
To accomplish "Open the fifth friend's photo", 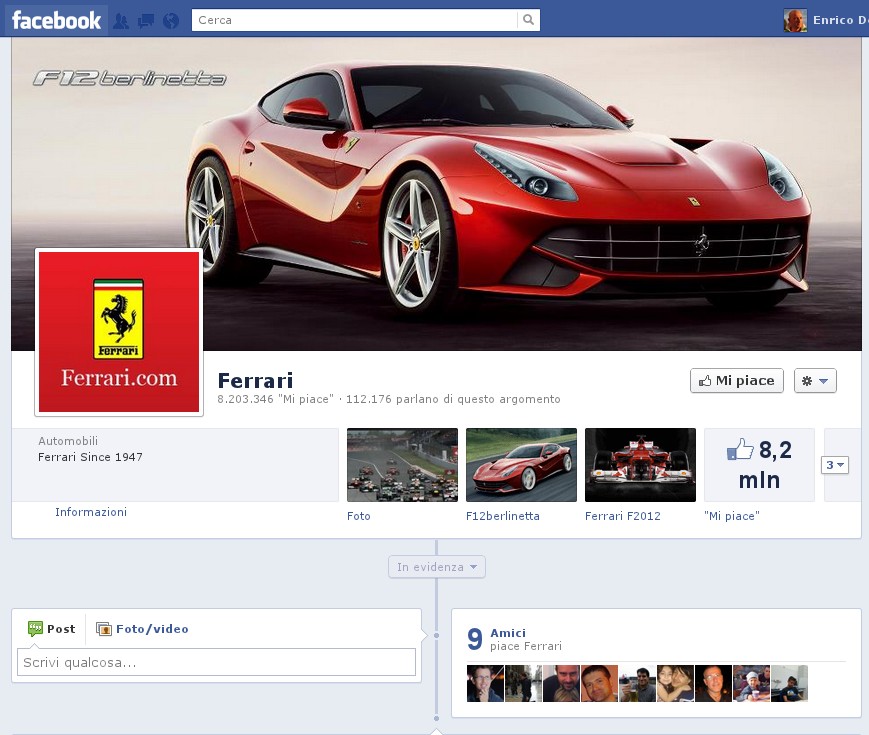I will 637,683.
